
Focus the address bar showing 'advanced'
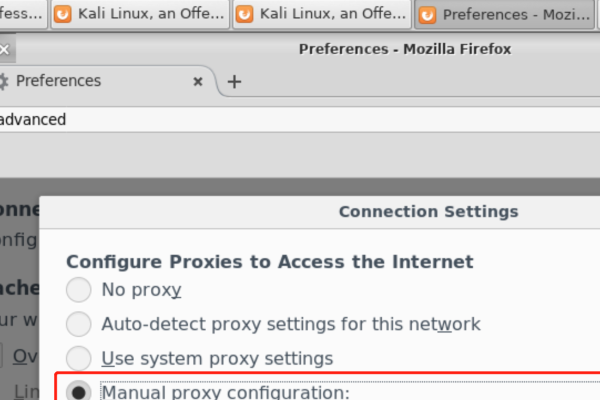click(200, 120)
